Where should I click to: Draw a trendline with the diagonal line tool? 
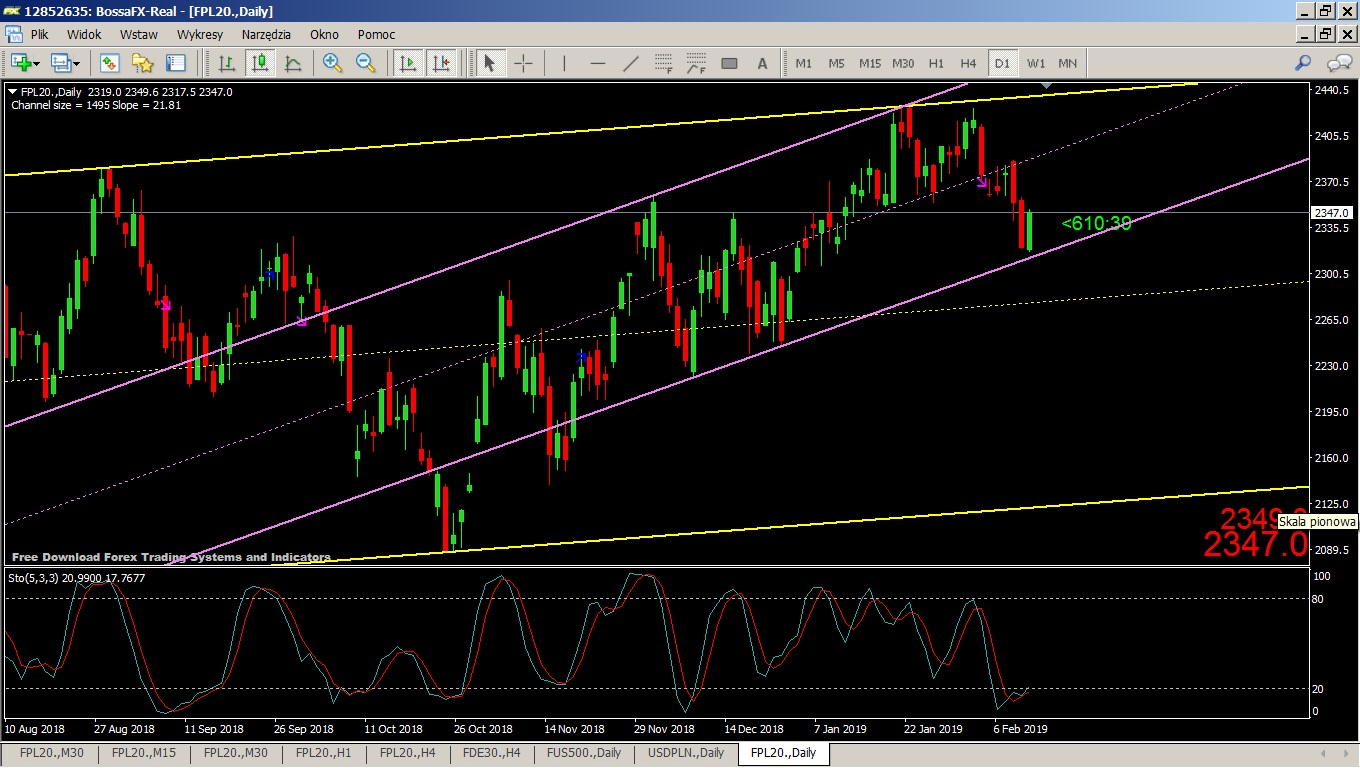click(x=631, y=63)
